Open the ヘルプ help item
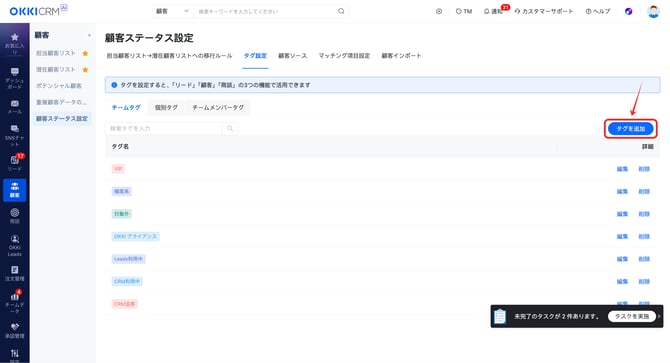The width and height of the screenshot is (670, 363). tap(598, 12)
